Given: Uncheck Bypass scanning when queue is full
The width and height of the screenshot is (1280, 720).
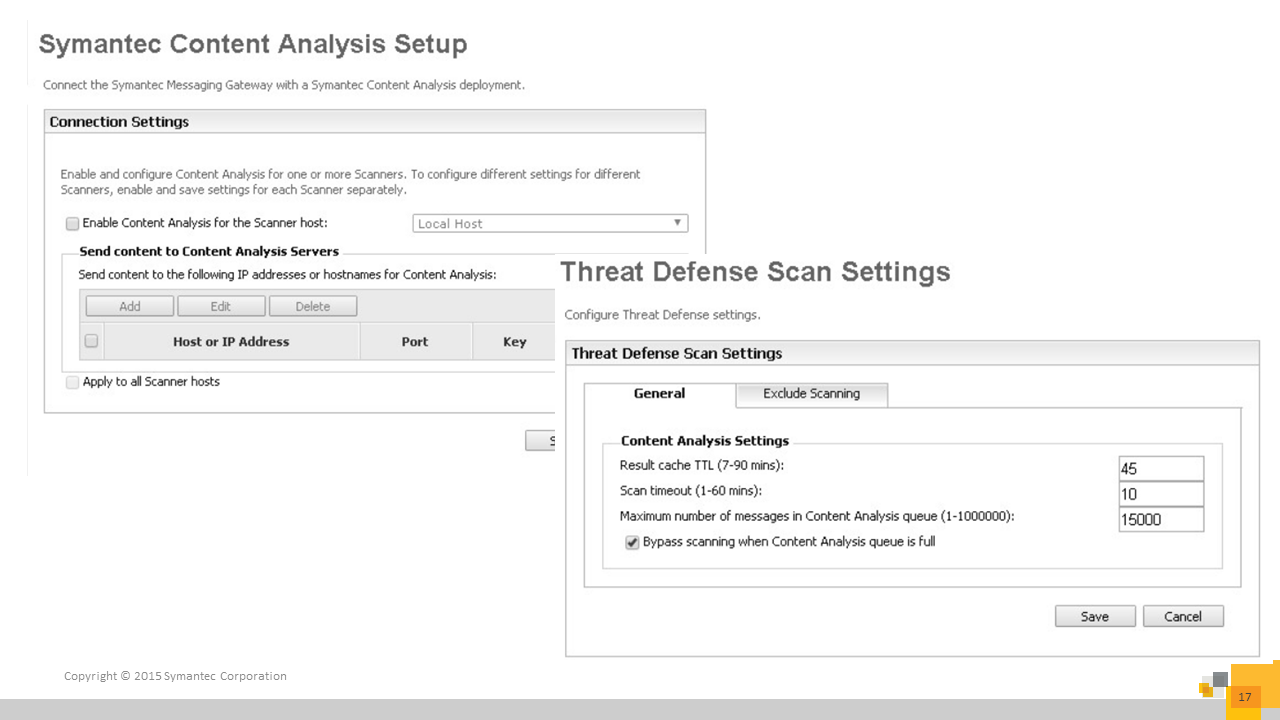Looking at the screenshot, I should pyautogui.click(x=632, y=543).
